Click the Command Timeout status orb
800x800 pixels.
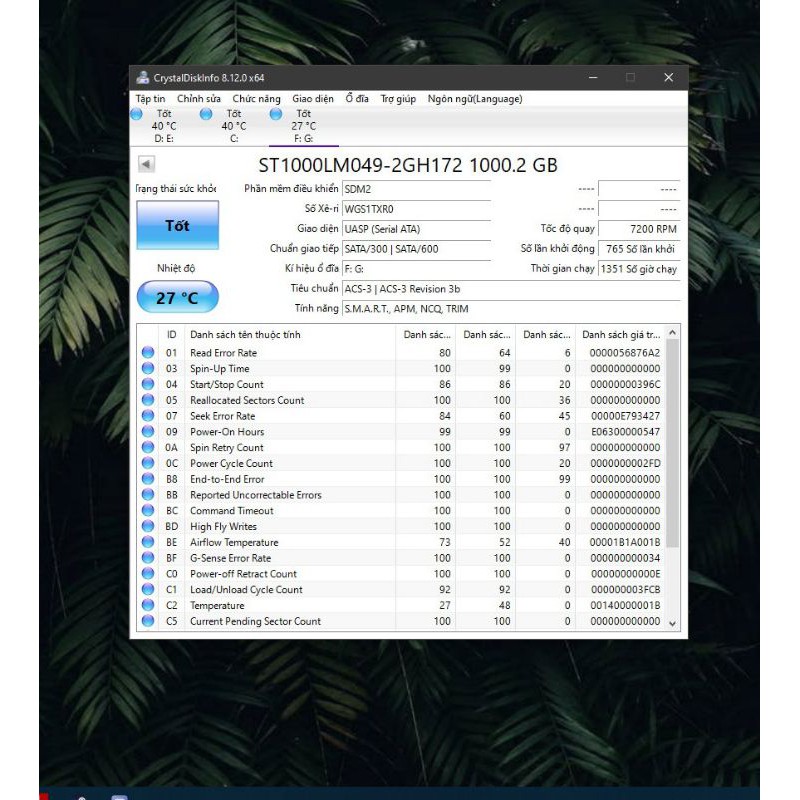pos(148,511)
